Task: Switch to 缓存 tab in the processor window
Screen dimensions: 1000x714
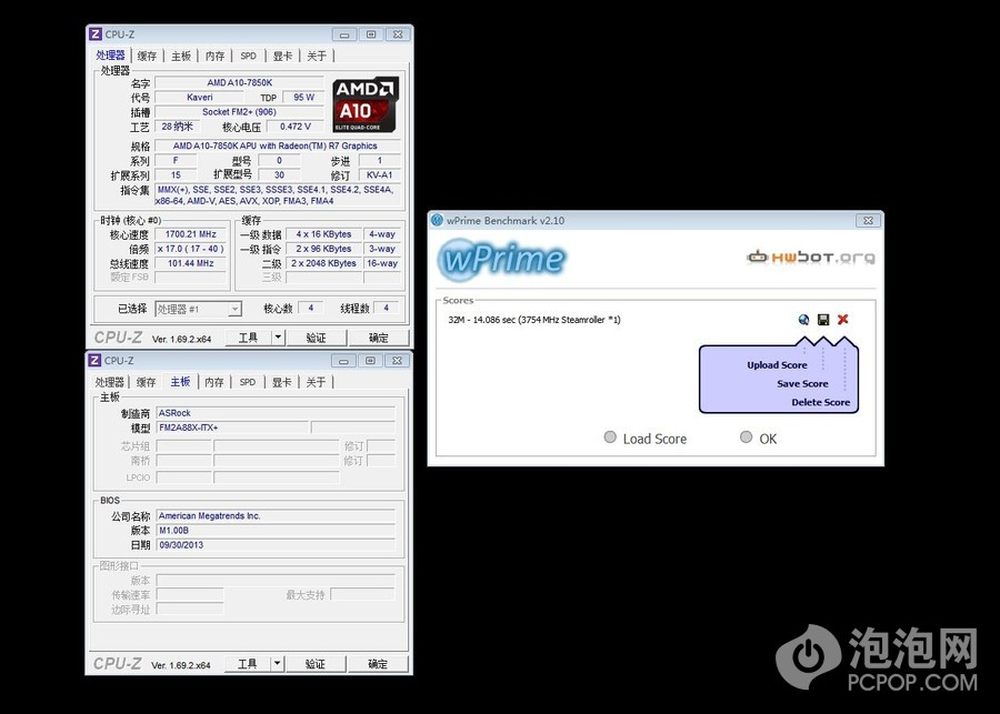Action: [147, 56]
